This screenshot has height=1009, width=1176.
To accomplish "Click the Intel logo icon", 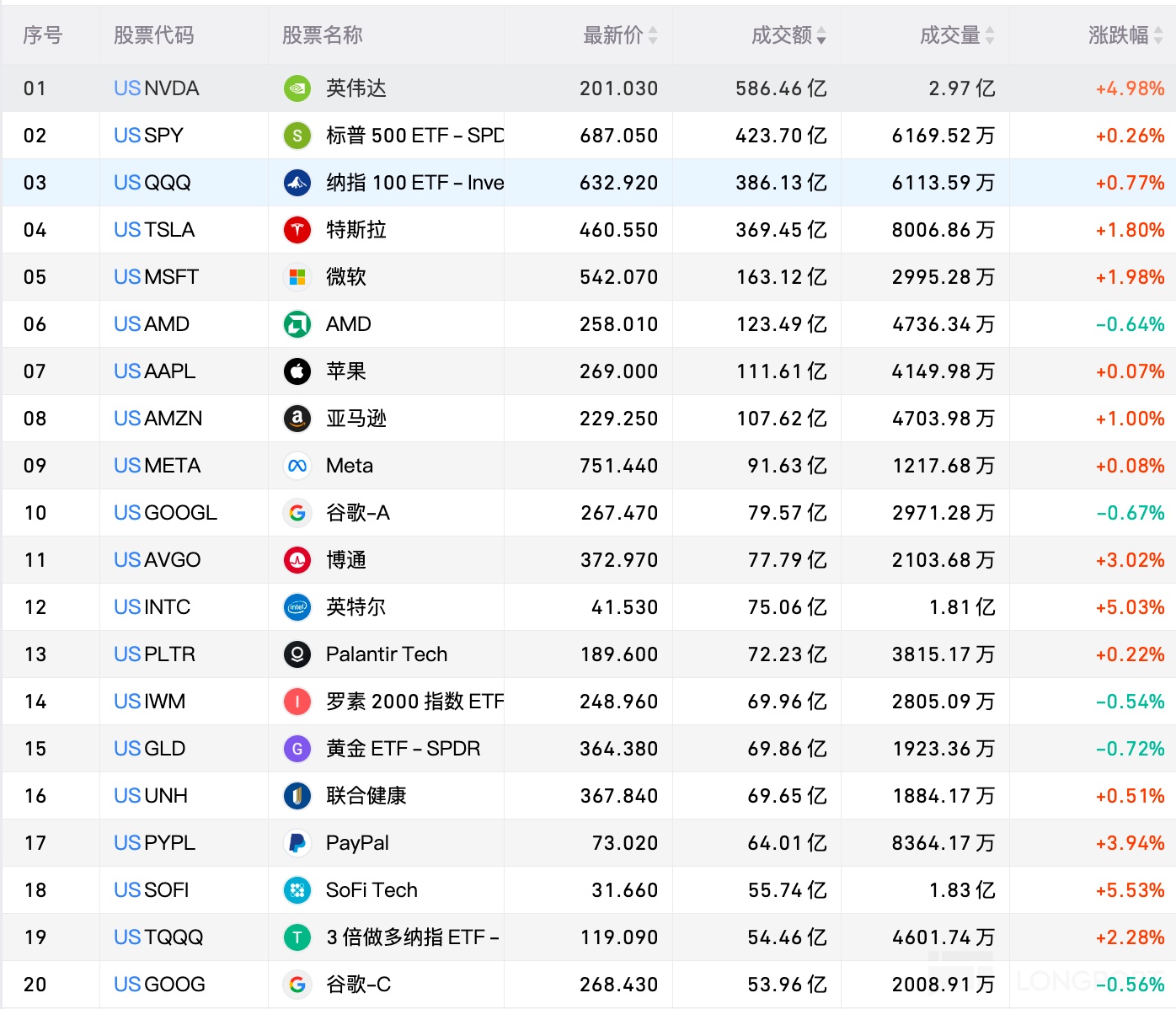I will 297,607.
